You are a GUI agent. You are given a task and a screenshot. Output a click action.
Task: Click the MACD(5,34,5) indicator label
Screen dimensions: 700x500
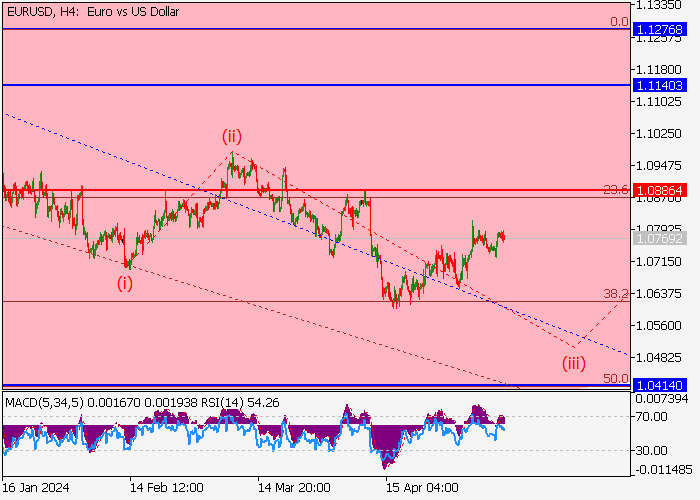tap(45, 403)
